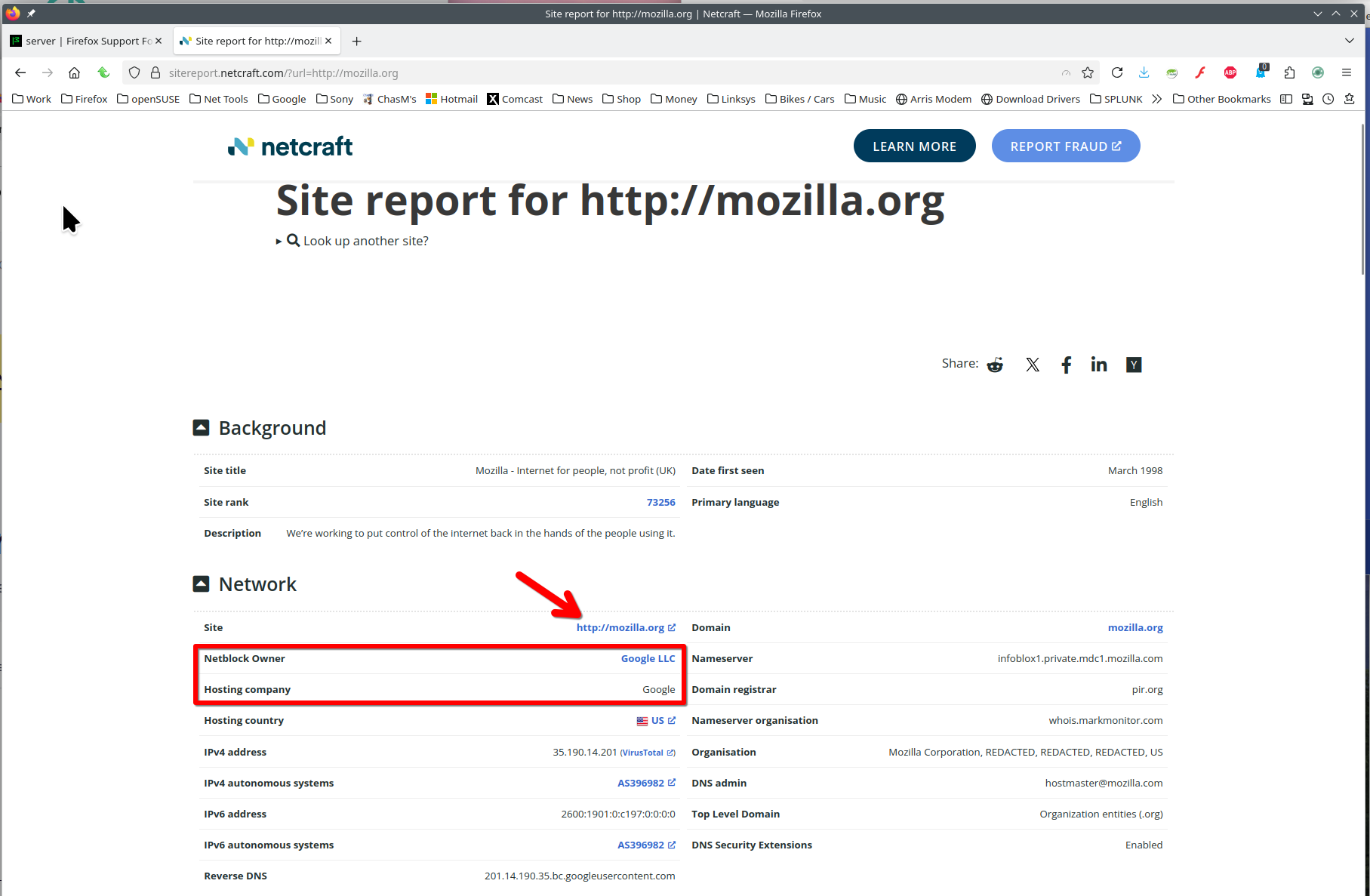Open the Google bookmarks folder
This screenshot has height=896, width=1370.
click(282, 99)
